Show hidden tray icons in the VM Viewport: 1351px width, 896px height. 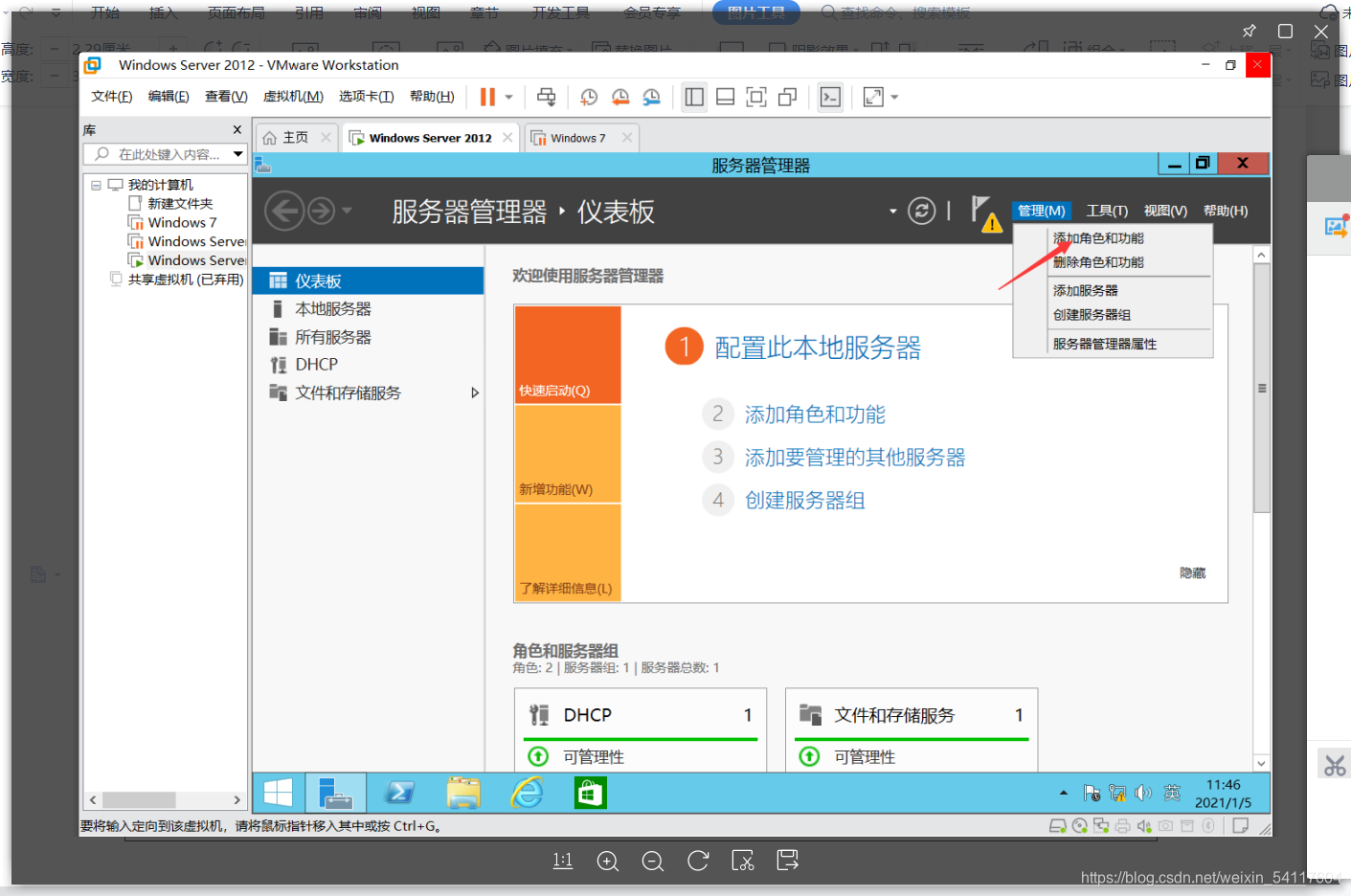[x=1064, y=793]
